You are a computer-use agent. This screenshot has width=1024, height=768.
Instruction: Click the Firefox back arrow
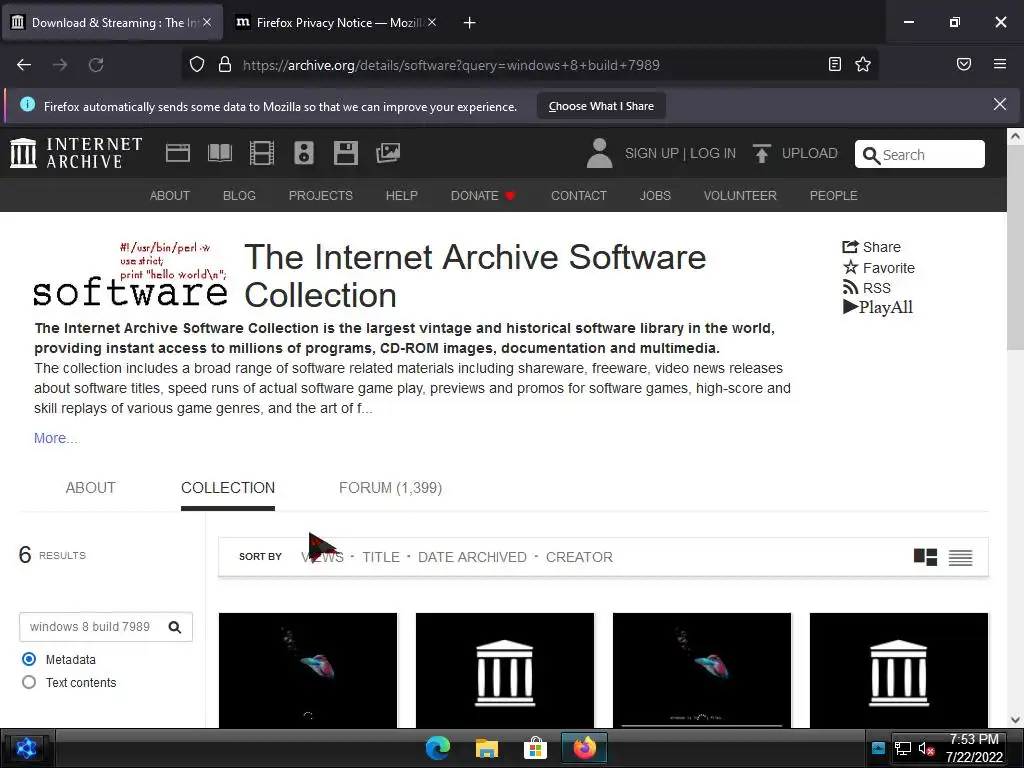(x=24, y=65)
